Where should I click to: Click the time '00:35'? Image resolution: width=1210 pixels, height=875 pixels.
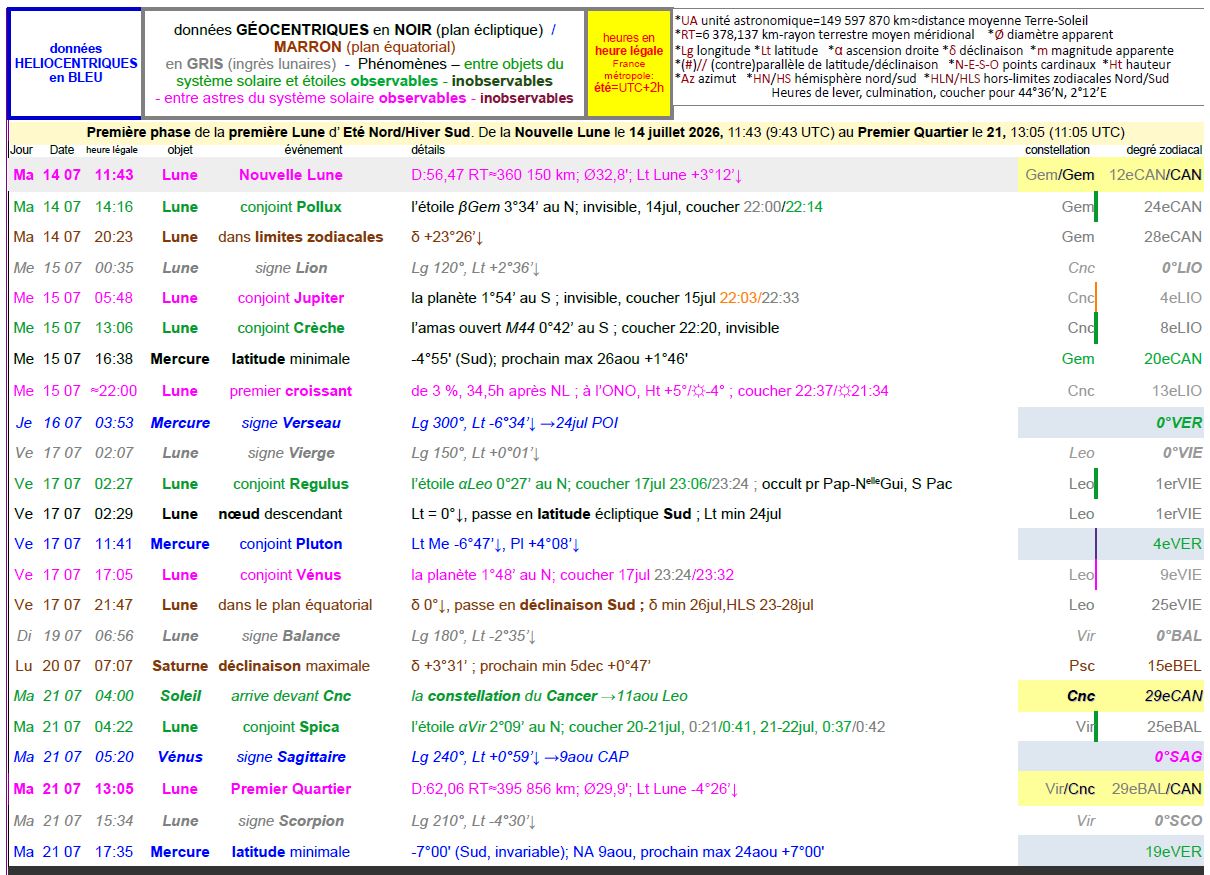point(114,268)
